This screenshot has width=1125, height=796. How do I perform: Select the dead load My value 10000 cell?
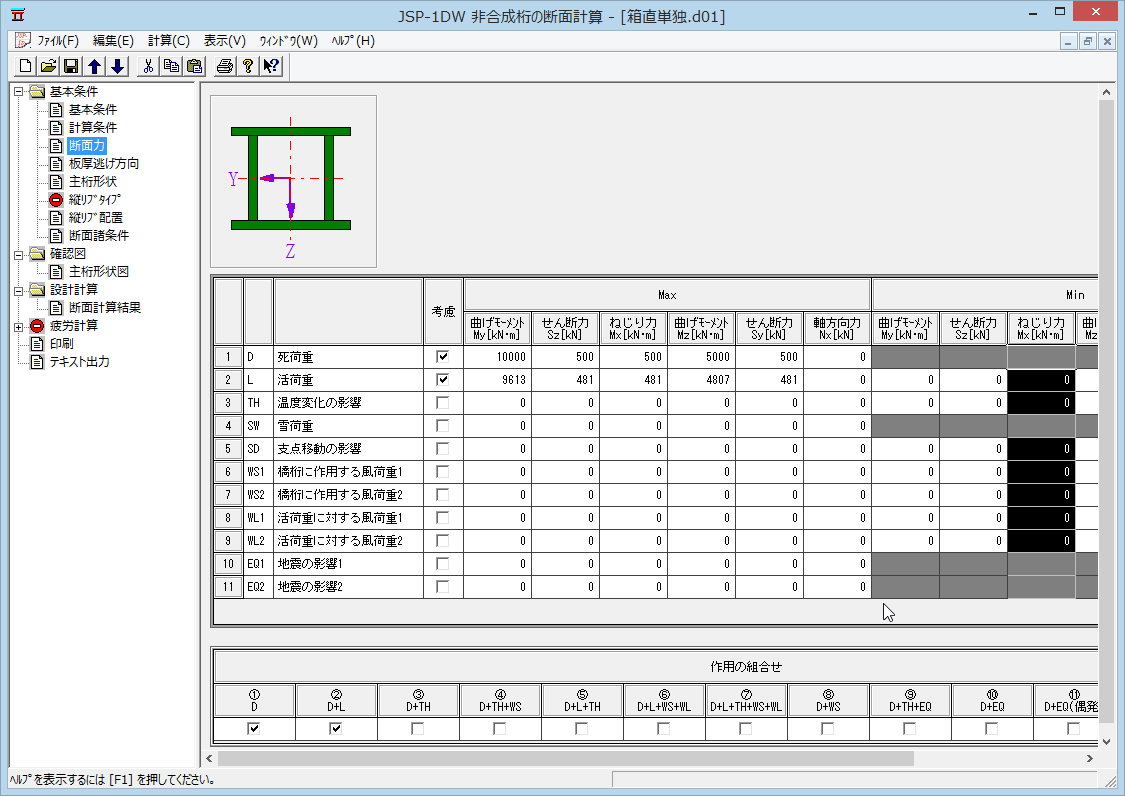pos(498,357)
